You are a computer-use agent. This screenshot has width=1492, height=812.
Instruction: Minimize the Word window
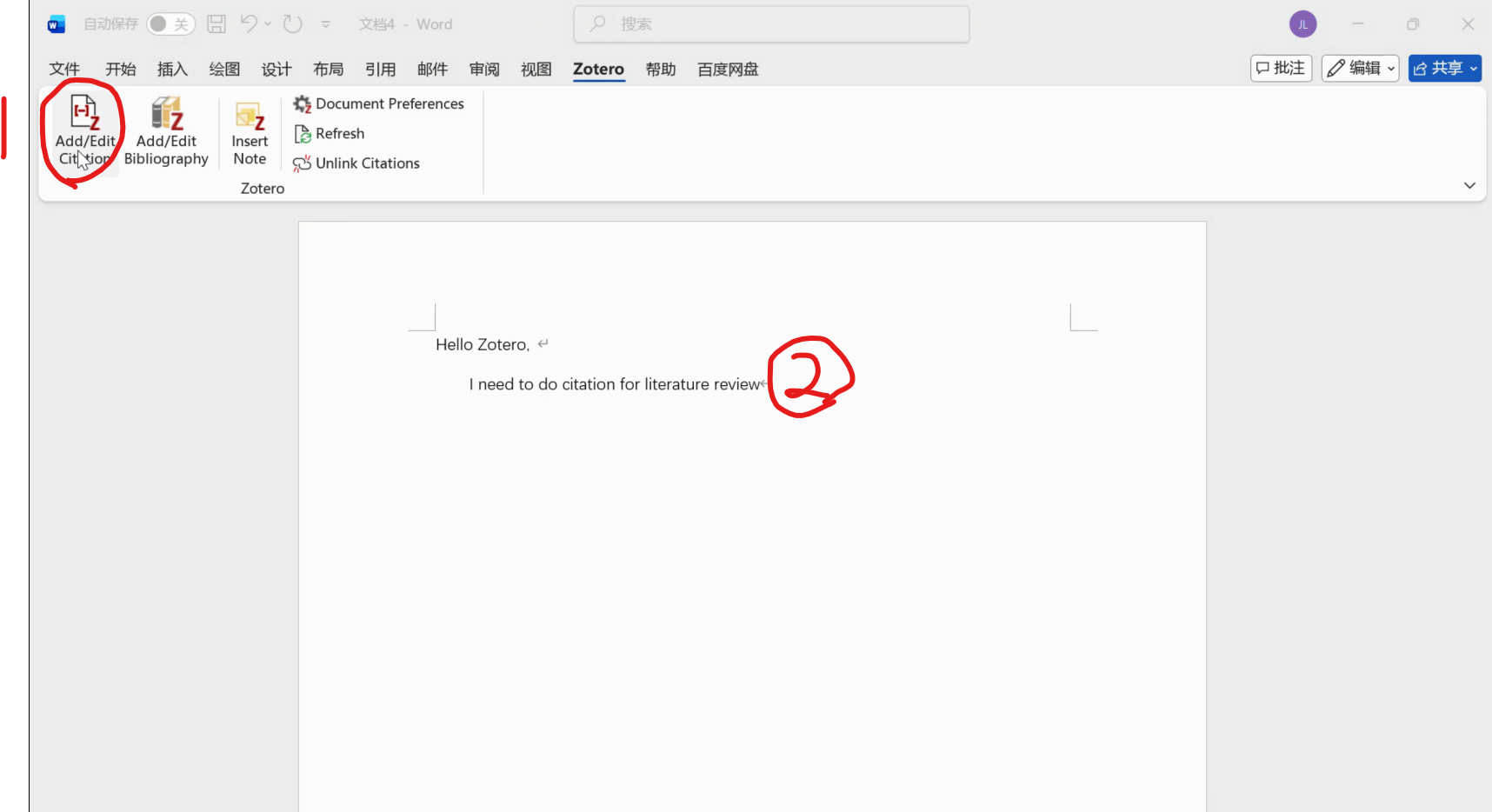(1358, 24)
